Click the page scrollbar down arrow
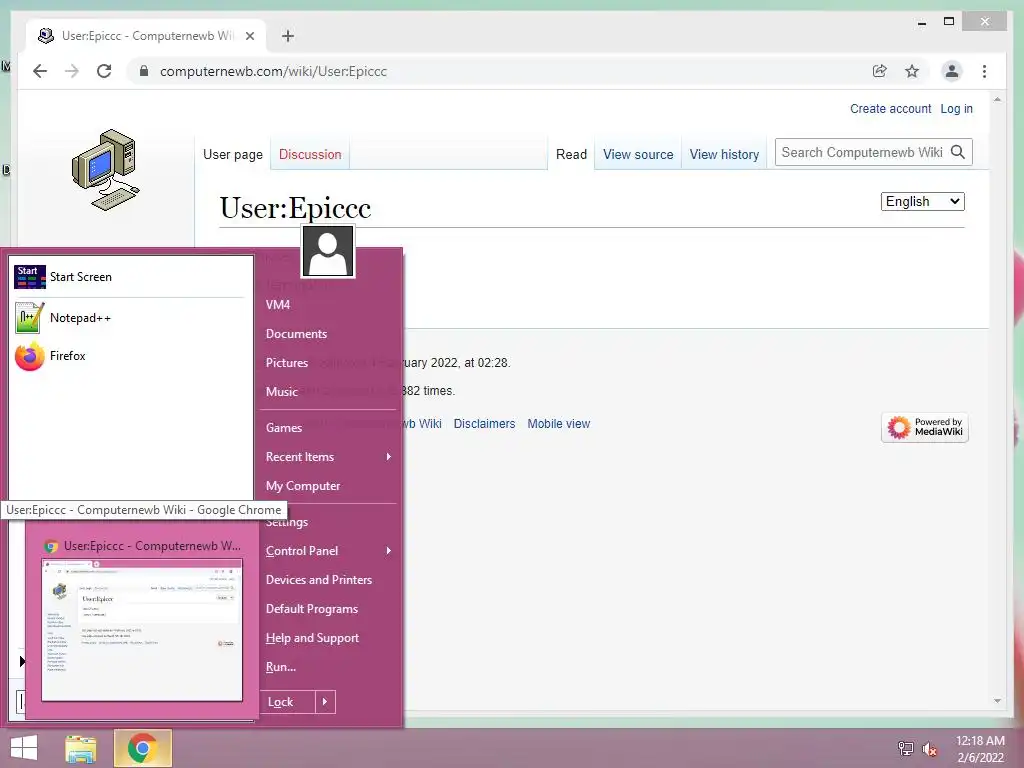 point(997,701)
